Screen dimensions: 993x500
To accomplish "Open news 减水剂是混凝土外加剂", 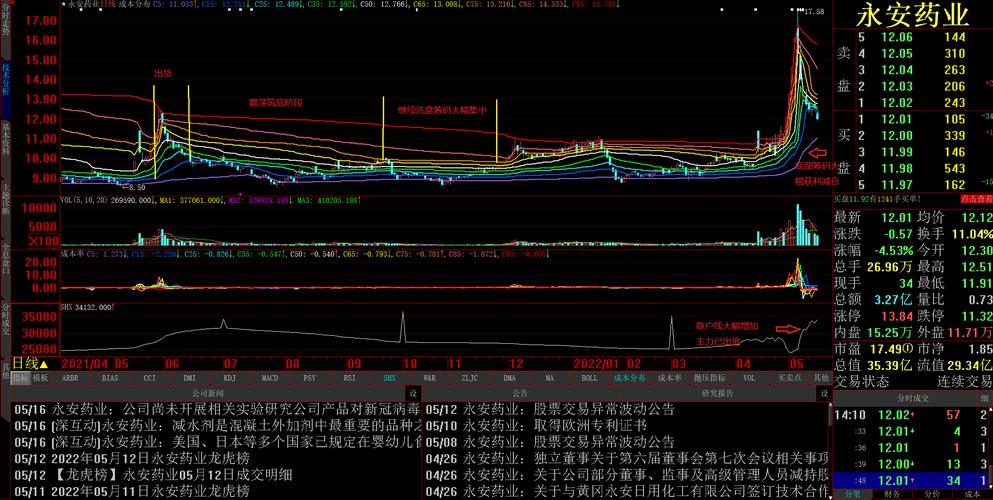I will (x=216, y=425).
